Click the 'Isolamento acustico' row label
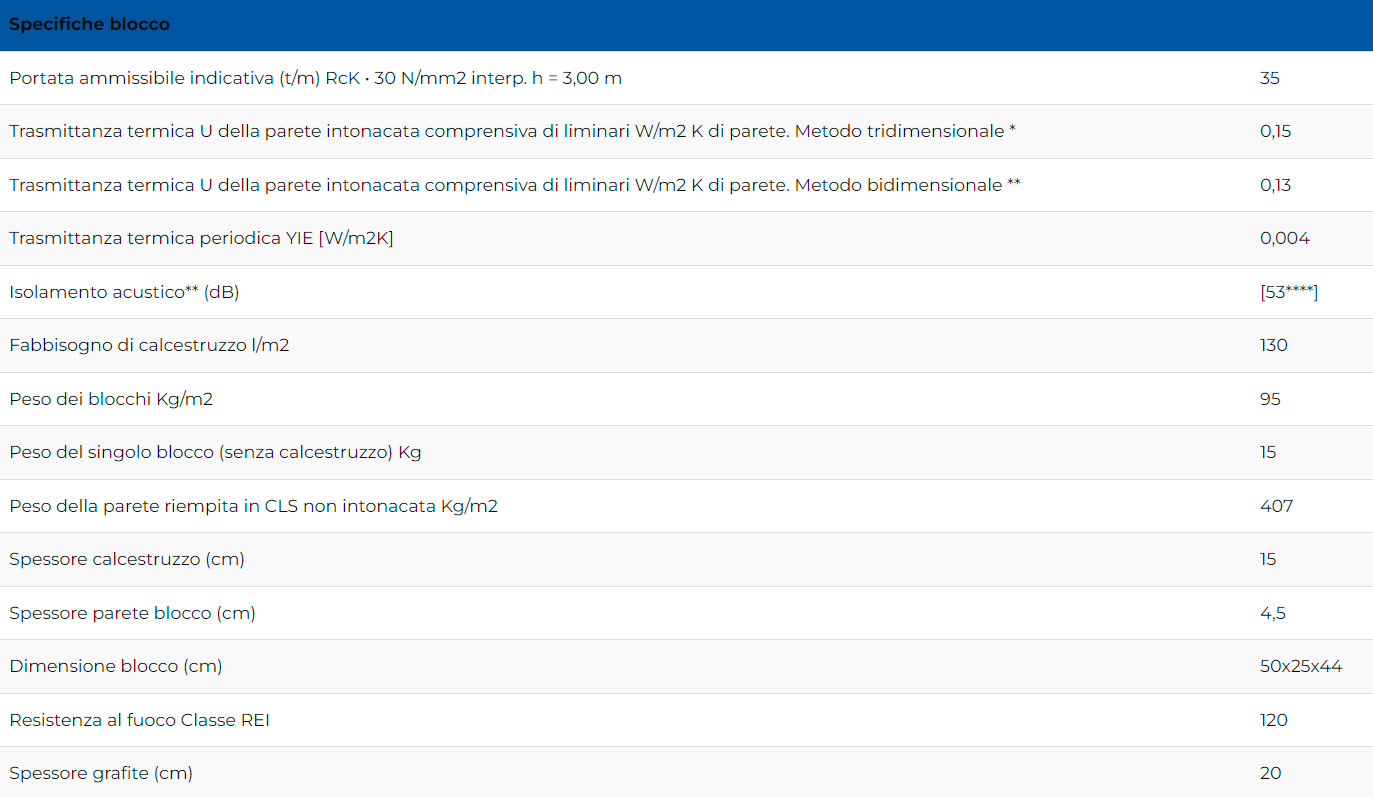 click(x=124, y=292)
